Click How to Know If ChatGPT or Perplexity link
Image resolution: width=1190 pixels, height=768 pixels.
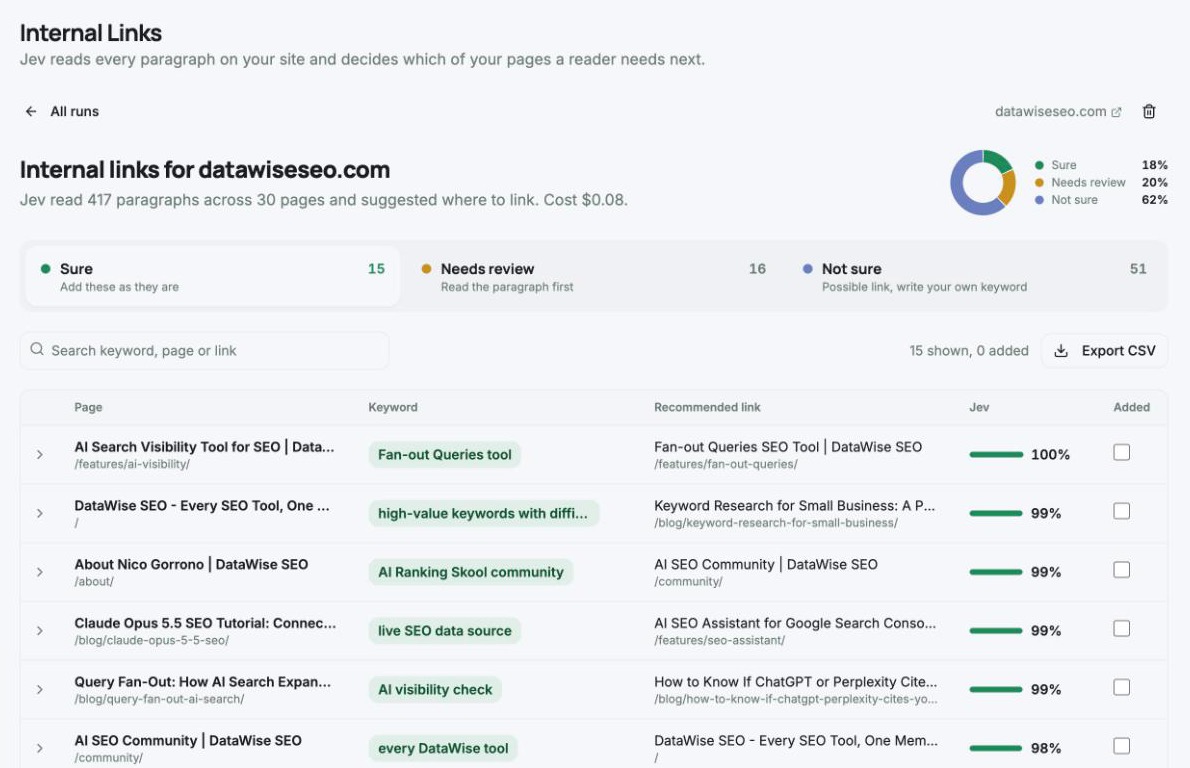[x=795, y=681]
